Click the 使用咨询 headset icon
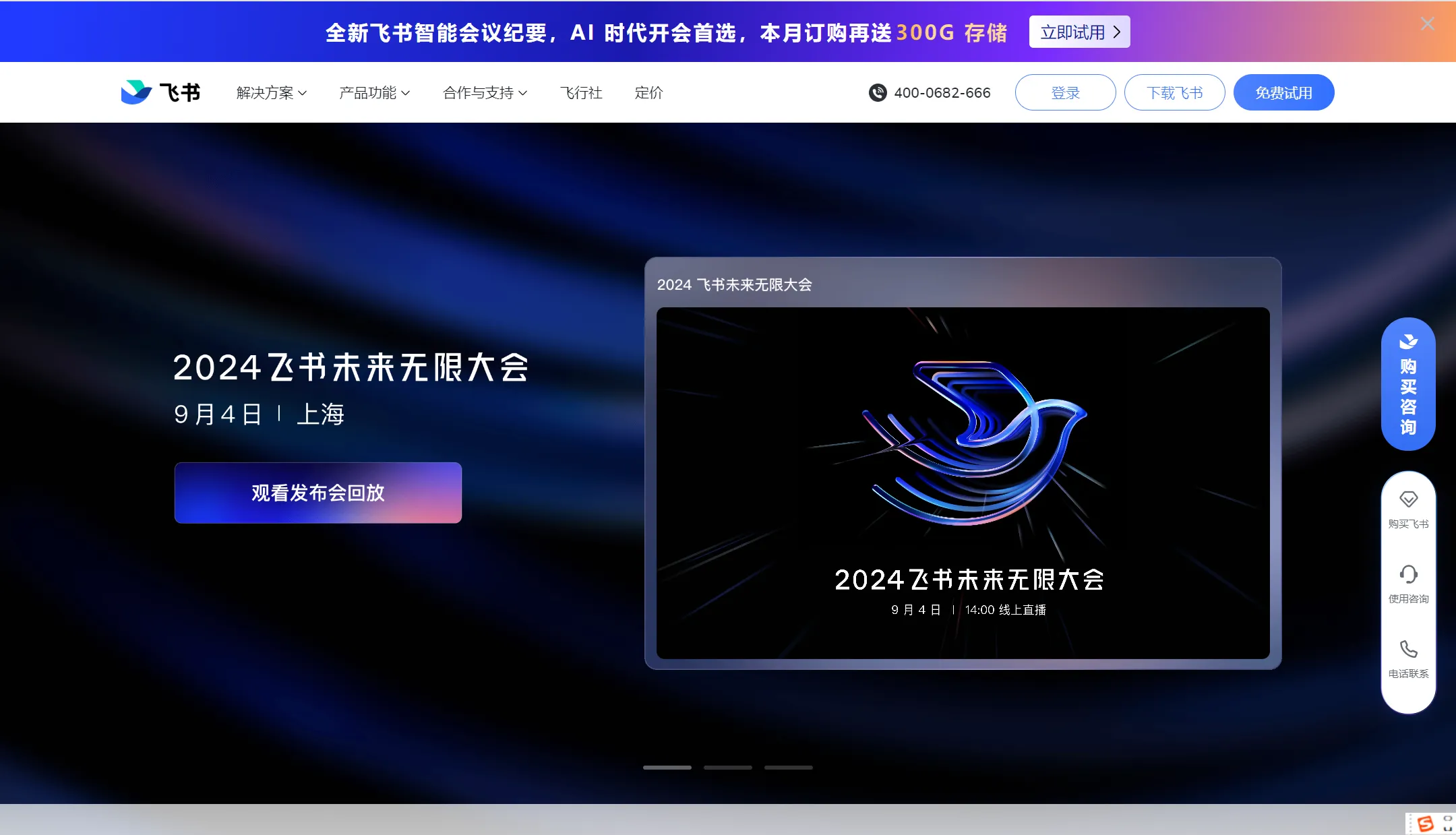 1408,575
